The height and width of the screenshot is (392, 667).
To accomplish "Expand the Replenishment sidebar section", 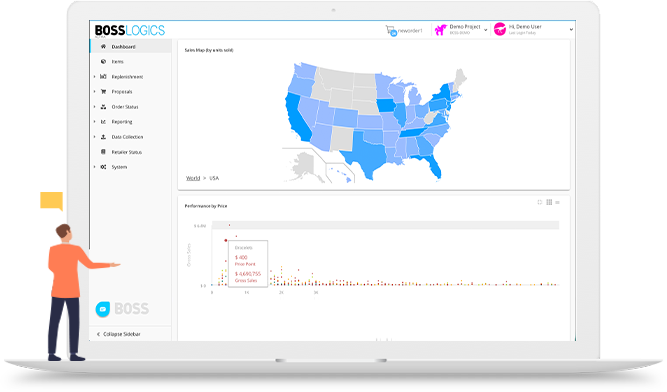I will coord(94,77).
